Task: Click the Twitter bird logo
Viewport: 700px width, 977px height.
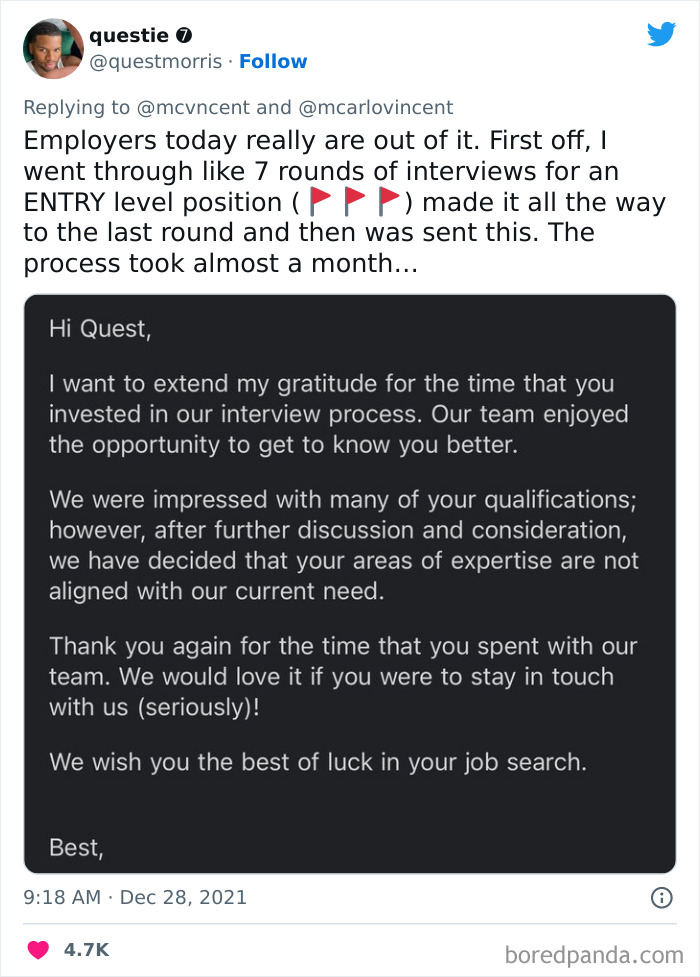Action: [661, 34]
